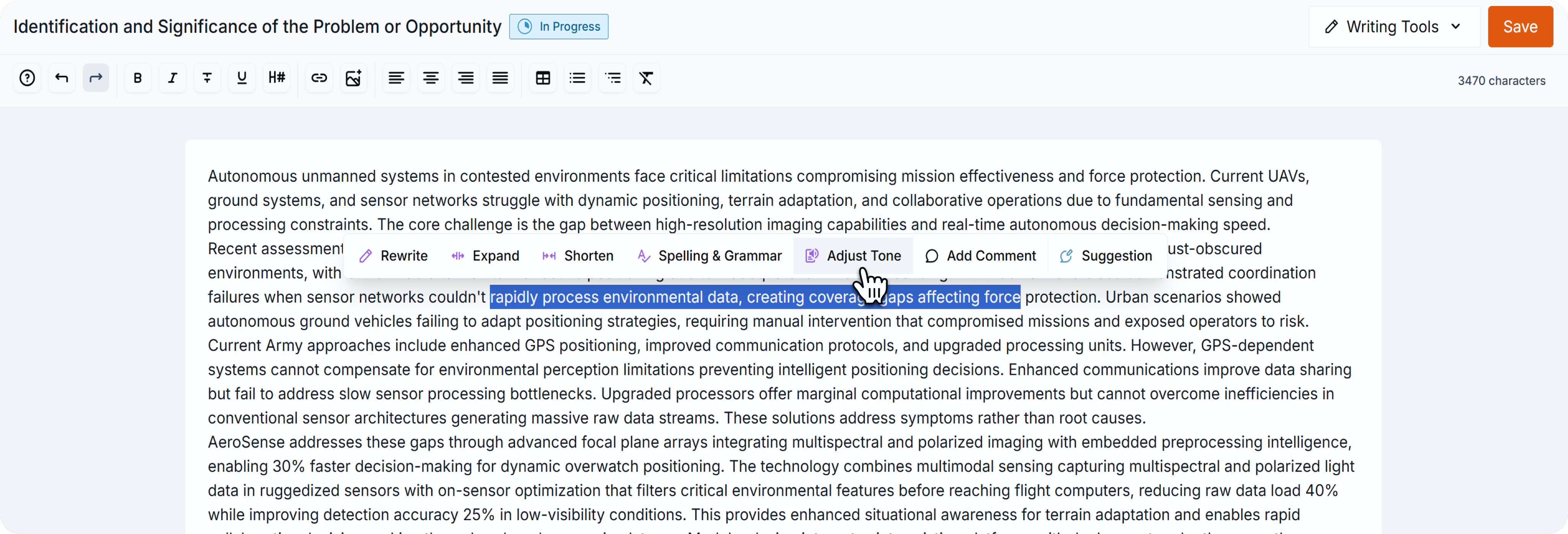This screenshot has width=1568, height=534.
Task: Toggle bold formatting
Action: coord(137,78)
